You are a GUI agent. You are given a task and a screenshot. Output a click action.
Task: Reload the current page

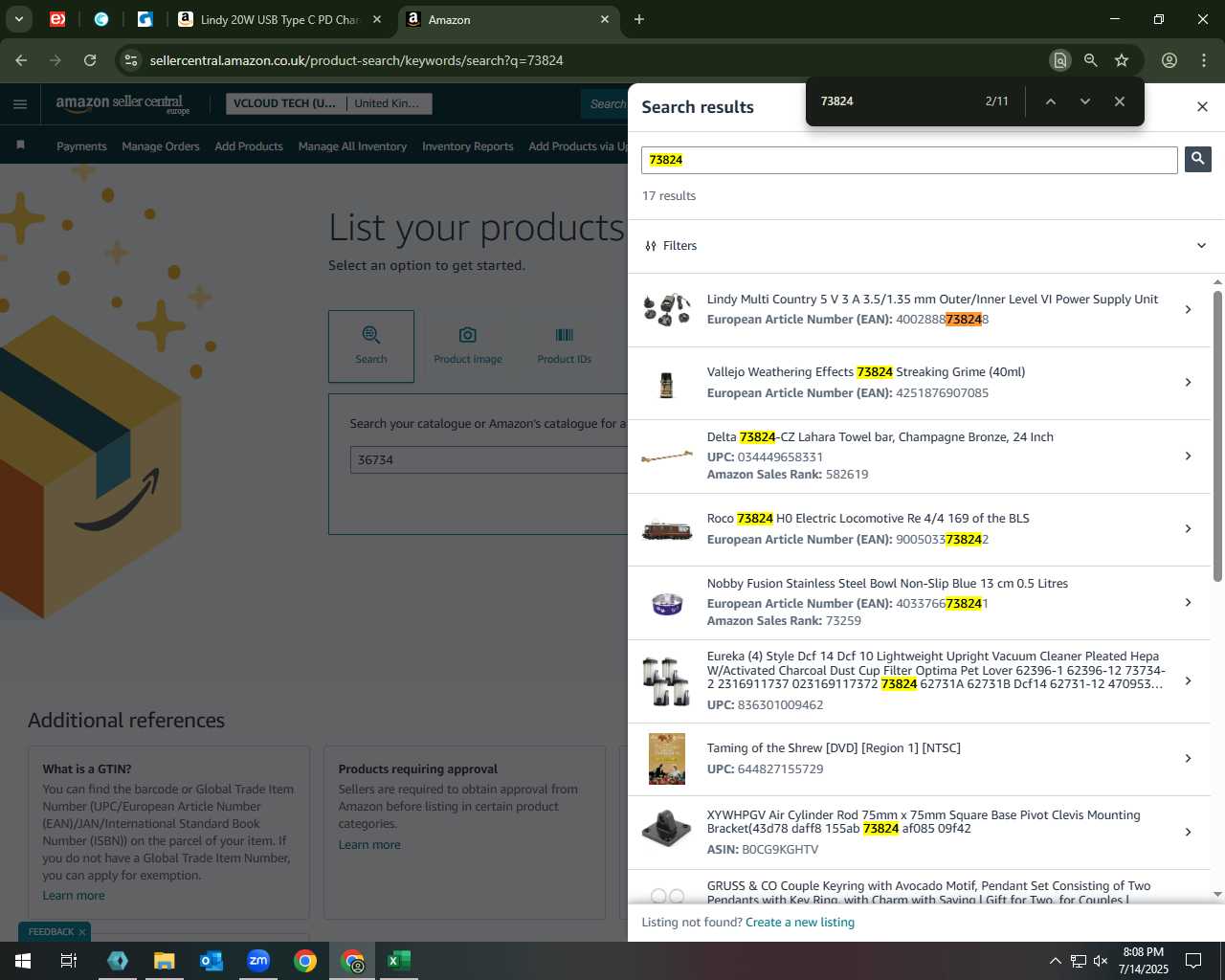pos(90,60)
